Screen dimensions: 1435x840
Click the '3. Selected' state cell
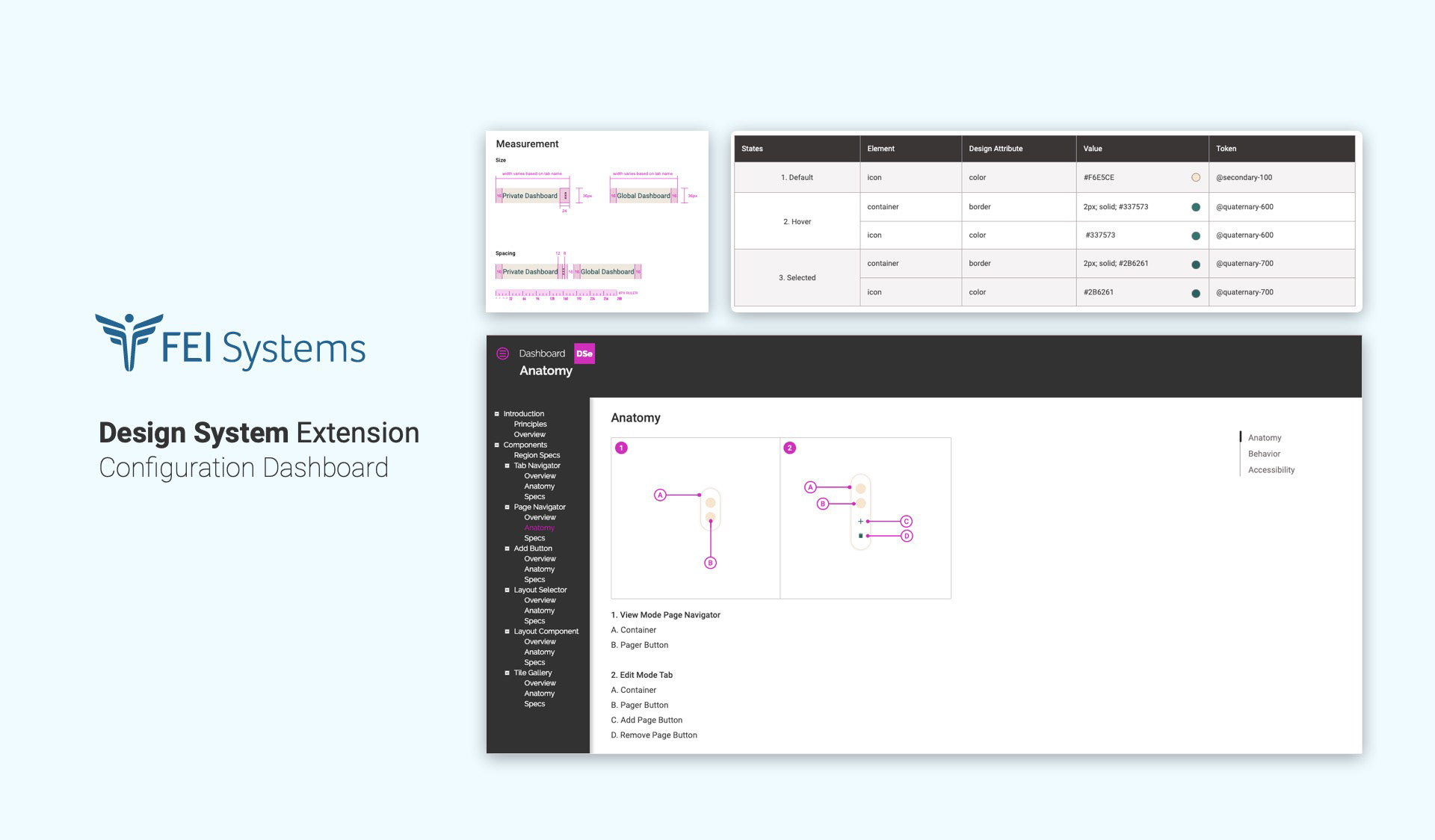pyautogui.click(x=797, y=278)
